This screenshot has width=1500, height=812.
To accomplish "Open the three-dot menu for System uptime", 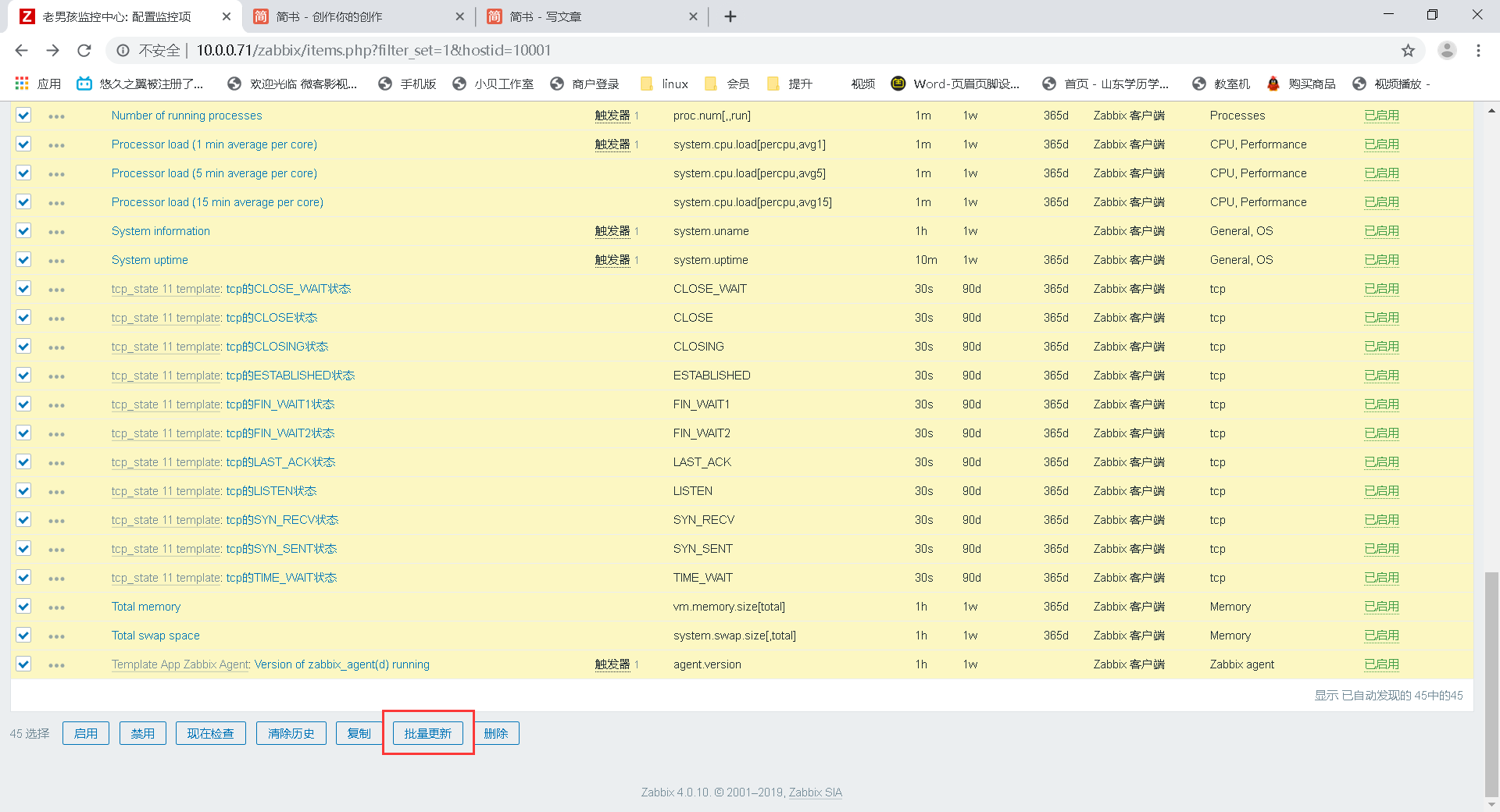I will point(56,261).
